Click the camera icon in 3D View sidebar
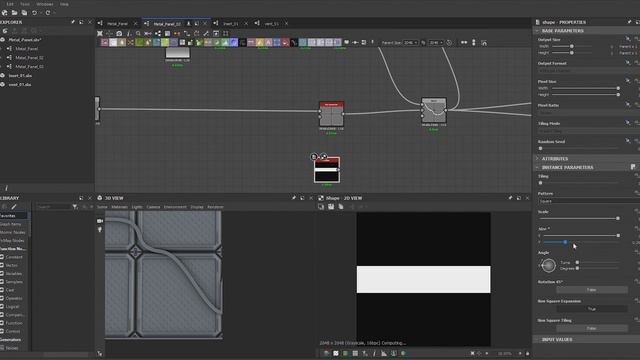 (100, 221)
